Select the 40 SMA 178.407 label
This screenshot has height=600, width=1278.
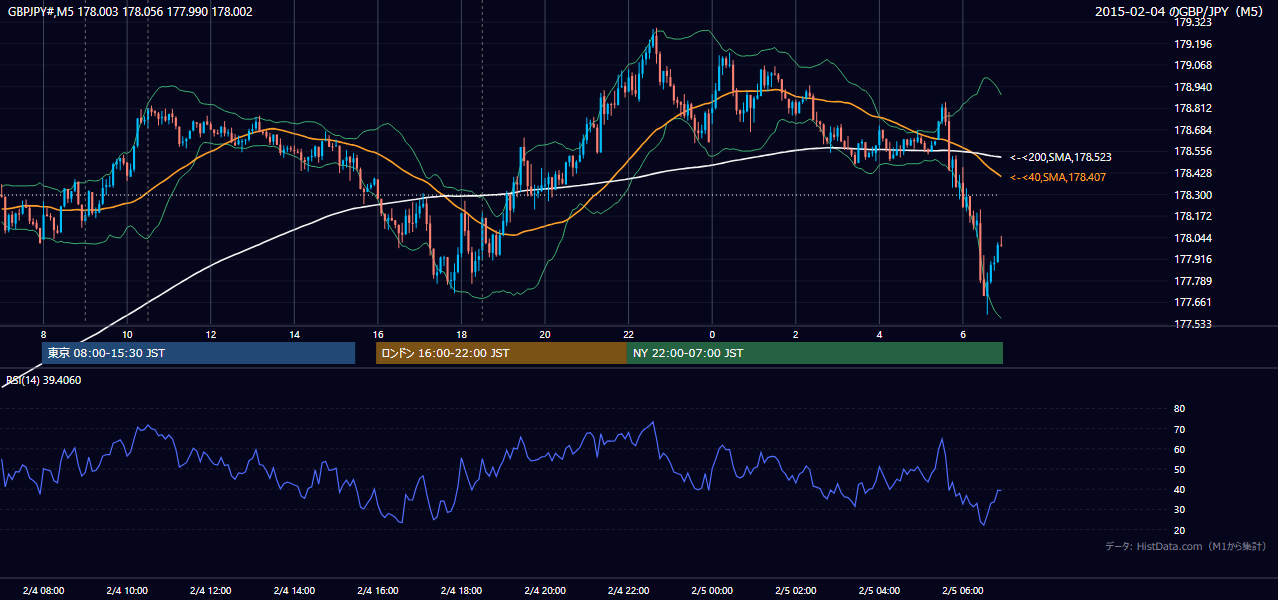[x=1058, y=177]
